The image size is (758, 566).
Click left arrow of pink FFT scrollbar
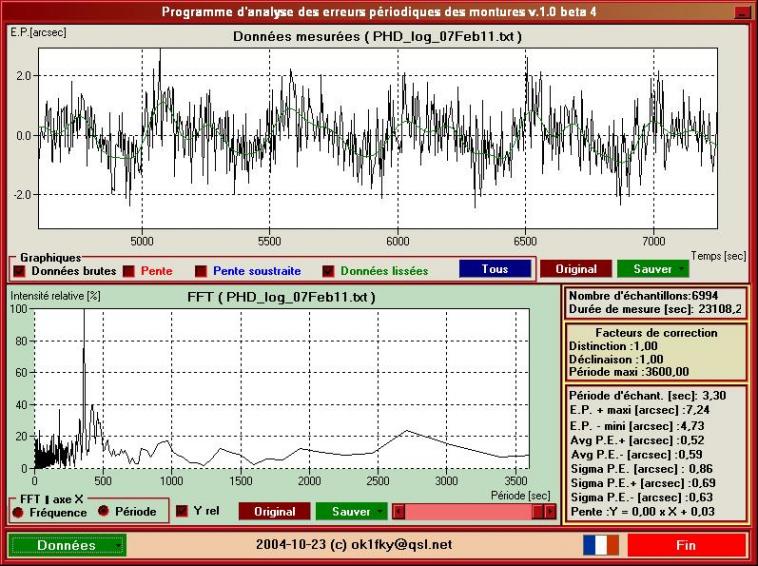398,511
